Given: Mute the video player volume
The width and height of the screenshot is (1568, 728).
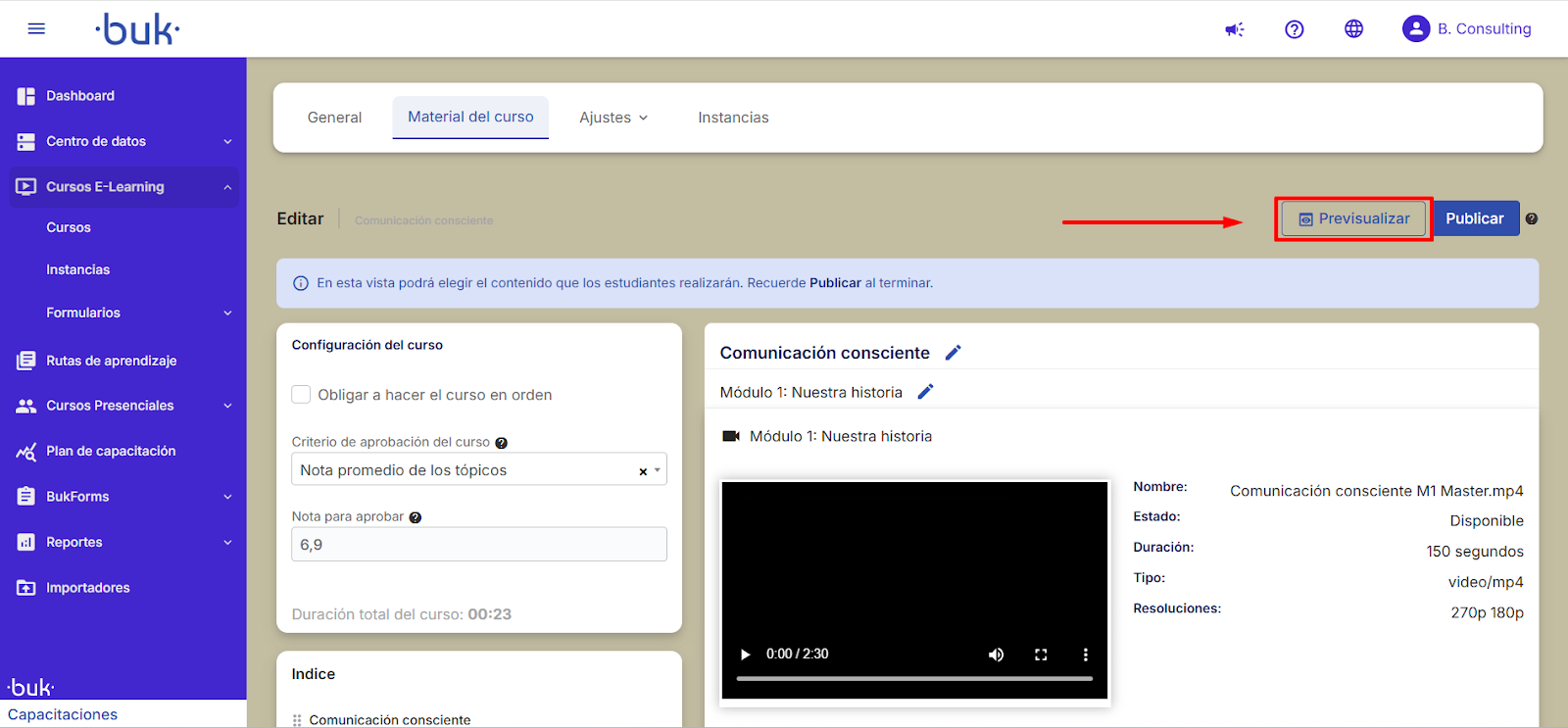Looking at the screenshot, I should point(996,655).
